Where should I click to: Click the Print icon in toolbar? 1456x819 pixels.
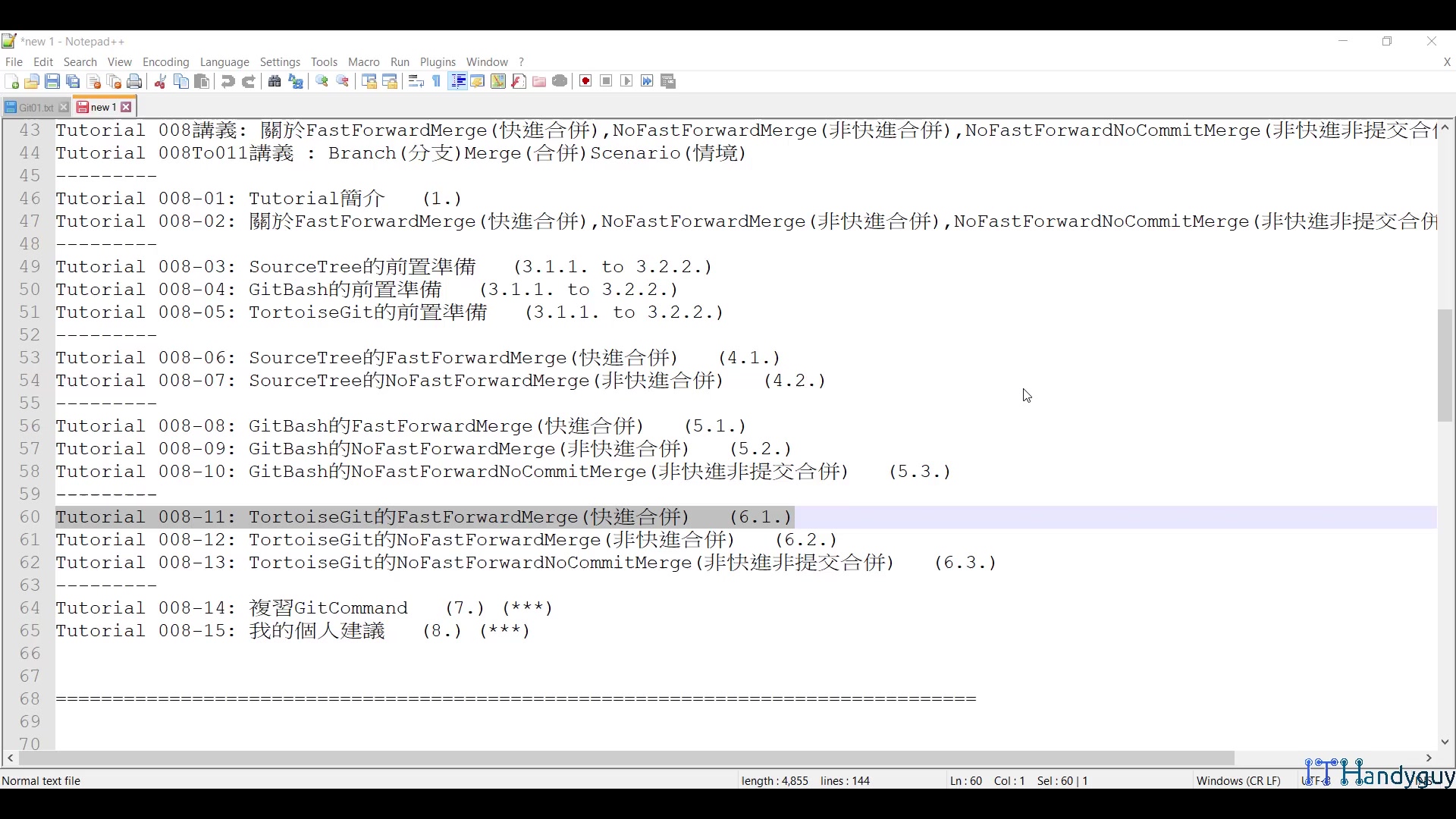(x=135, y=82)
